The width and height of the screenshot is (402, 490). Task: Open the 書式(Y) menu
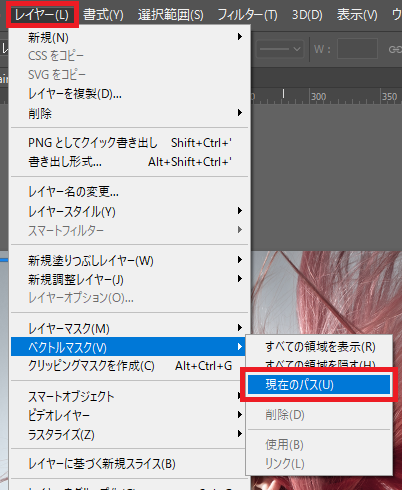103,15
